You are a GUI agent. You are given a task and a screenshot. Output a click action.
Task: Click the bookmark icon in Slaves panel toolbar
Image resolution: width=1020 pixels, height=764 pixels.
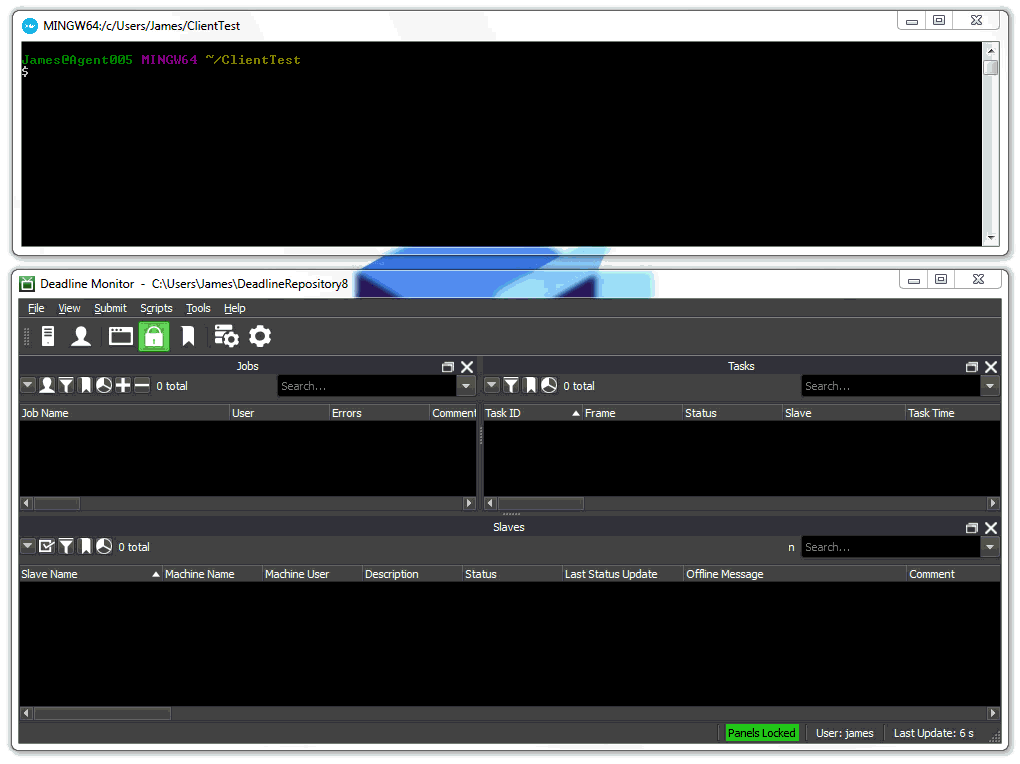85,547
